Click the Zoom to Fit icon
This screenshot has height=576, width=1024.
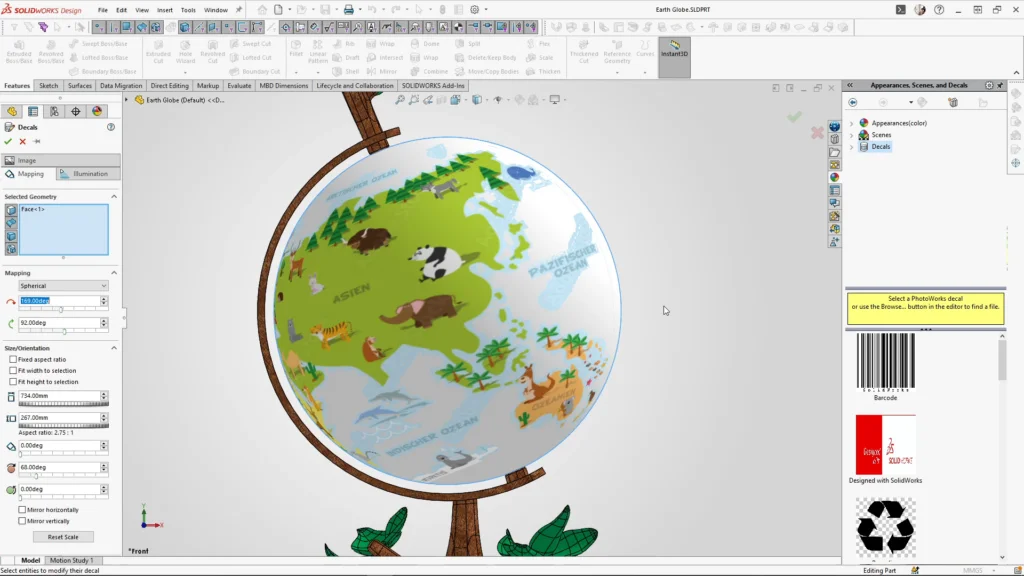tap(400, 100)
